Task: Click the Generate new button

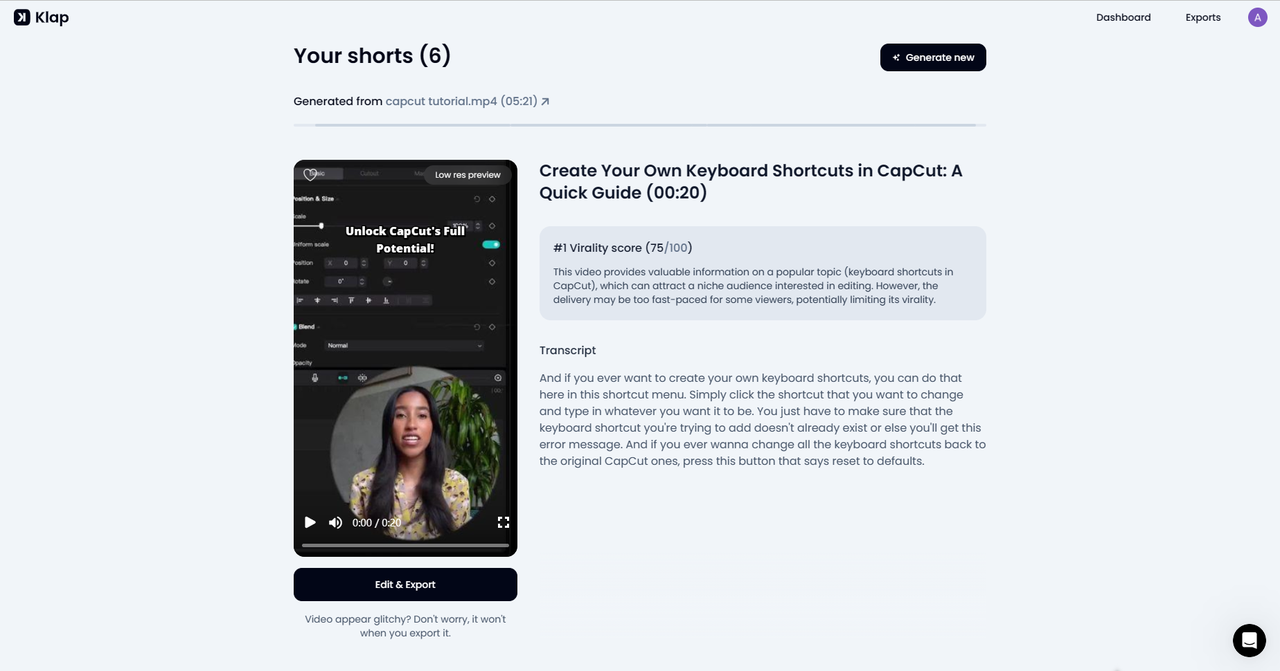Action: tap(933, 58)
